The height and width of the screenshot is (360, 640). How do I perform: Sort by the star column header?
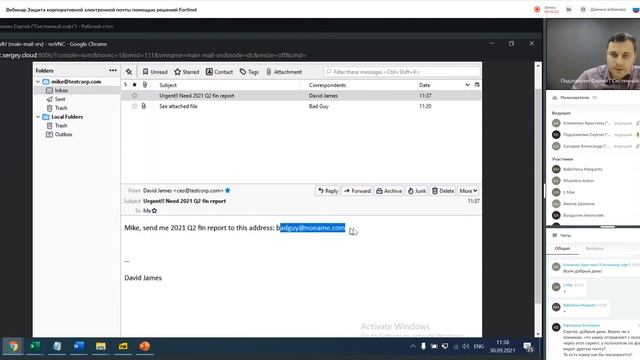coord(134,85)
